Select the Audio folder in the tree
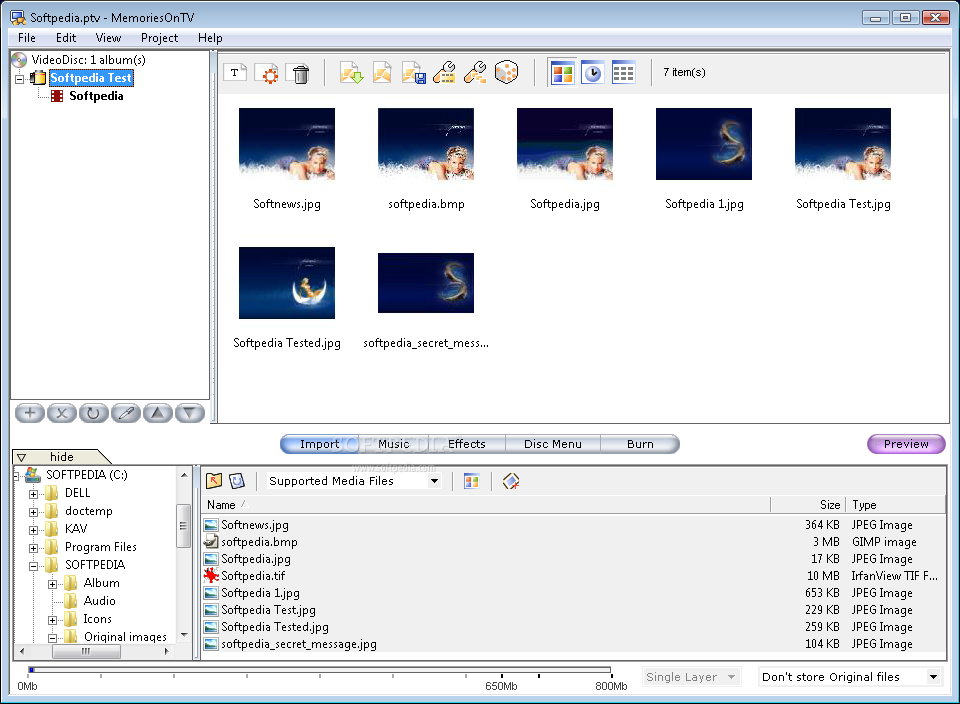Screen dimensions: 960x704 (x=99, y=601)
